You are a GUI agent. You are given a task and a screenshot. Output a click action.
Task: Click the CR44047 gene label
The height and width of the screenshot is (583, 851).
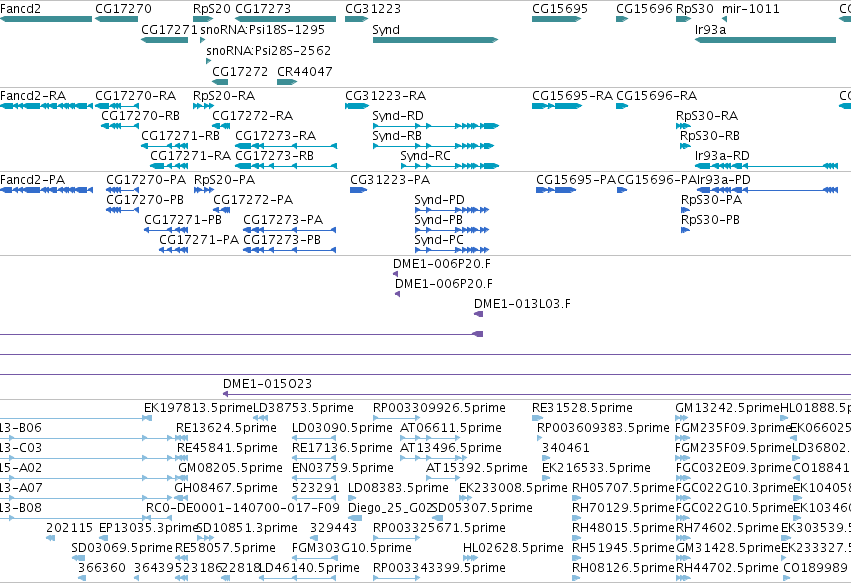[304, 72]
